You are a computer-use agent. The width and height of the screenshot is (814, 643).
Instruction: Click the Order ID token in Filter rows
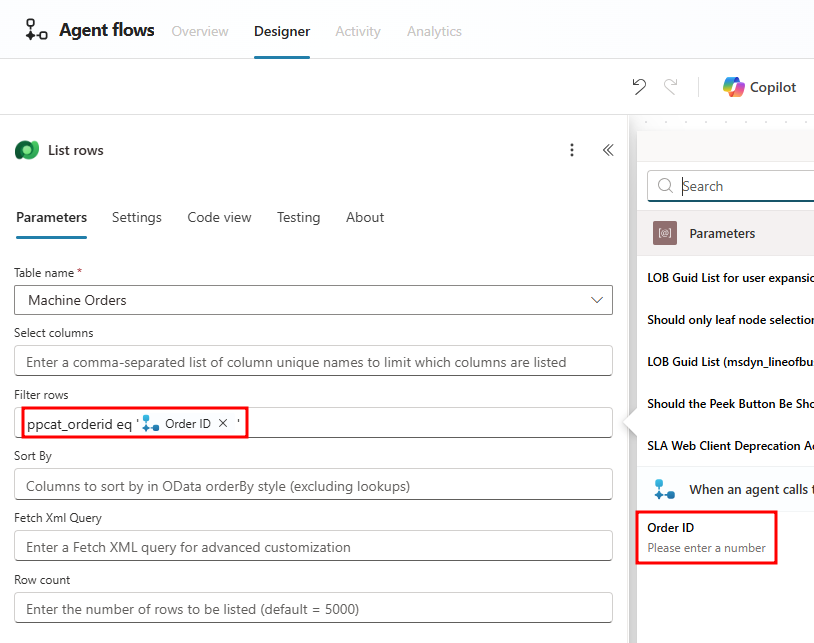tap(183, 423)
